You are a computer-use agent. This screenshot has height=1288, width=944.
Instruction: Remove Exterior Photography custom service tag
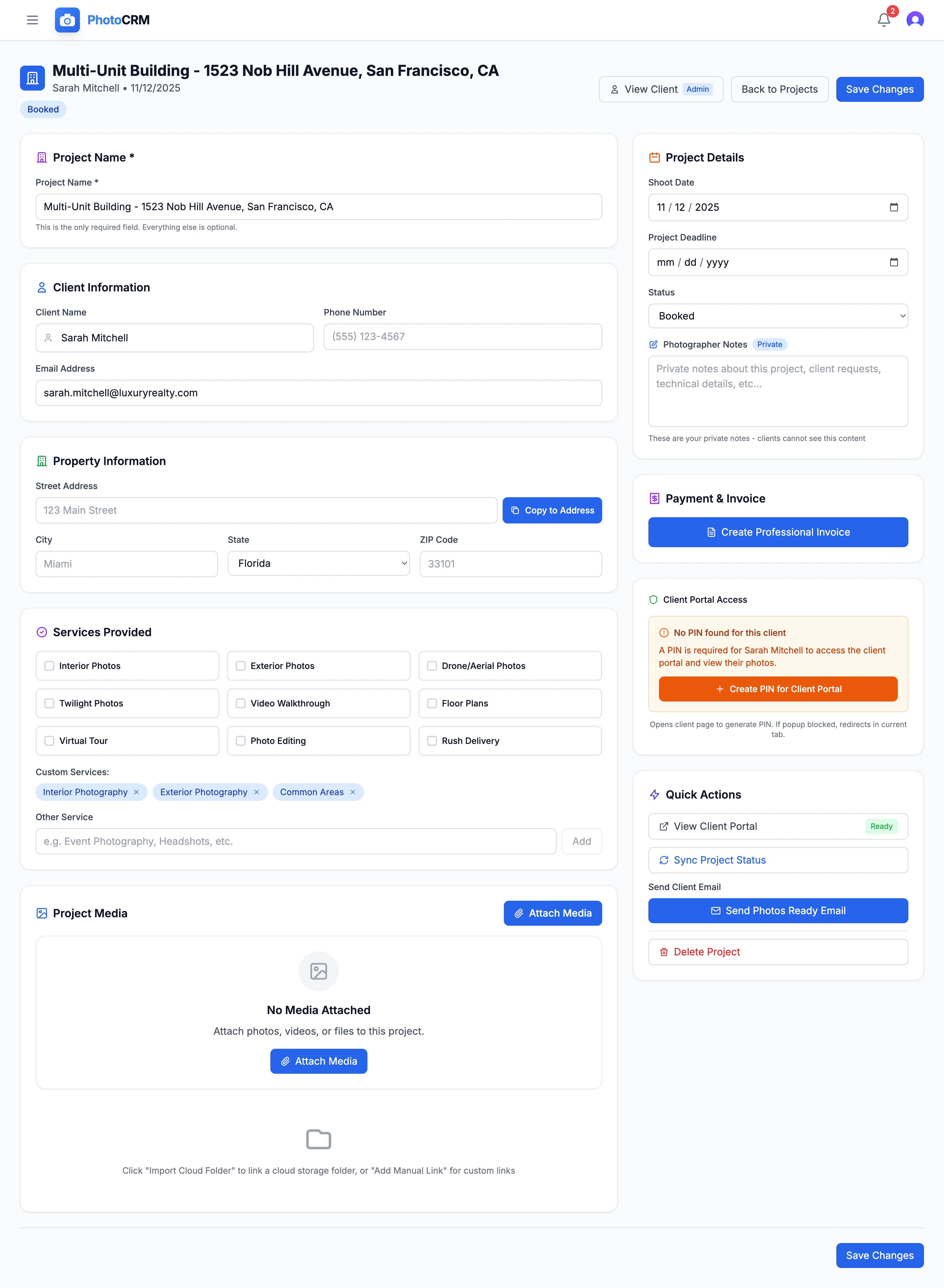(x=257, y=792)
